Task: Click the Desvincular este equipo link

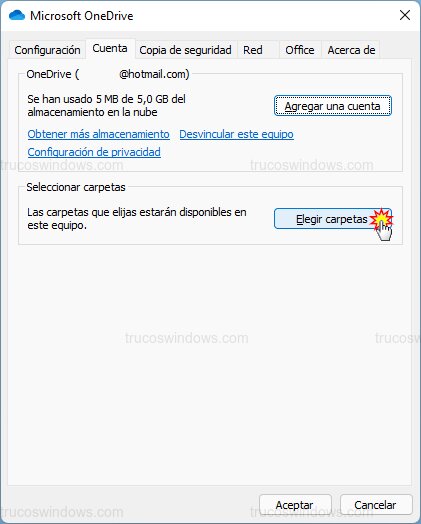Action: [237, 134]
